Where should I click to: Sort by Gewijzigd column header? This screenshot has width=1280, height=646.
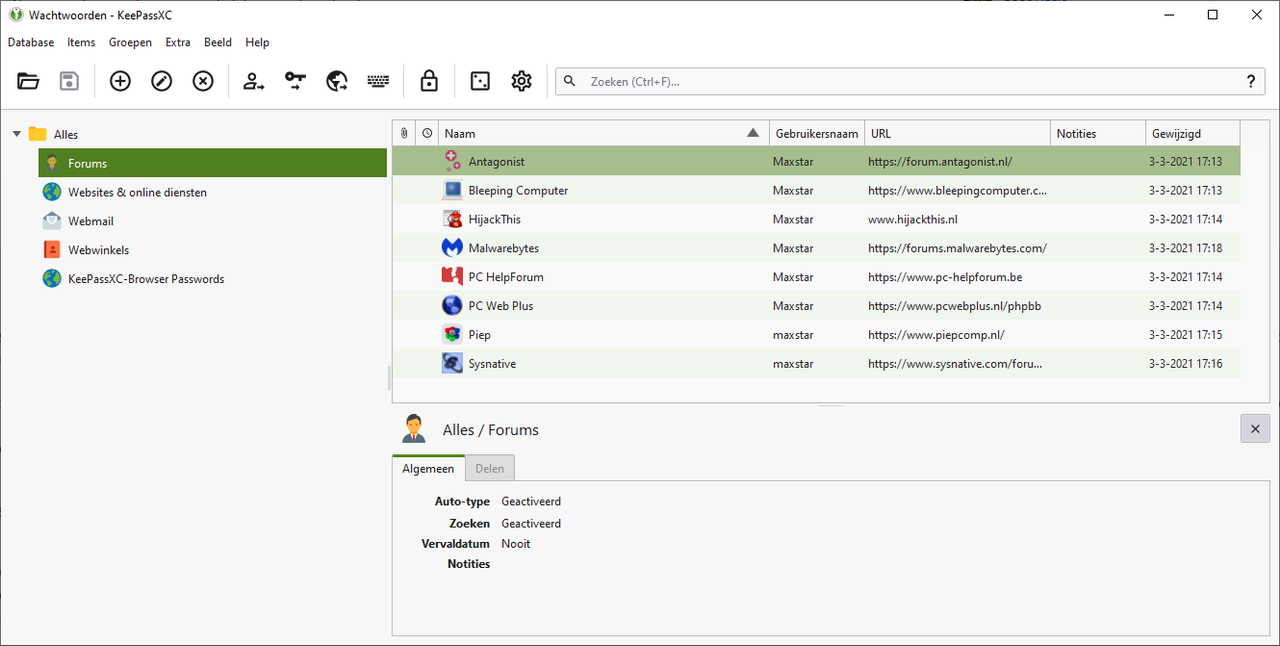click(x=1192, y=133)
